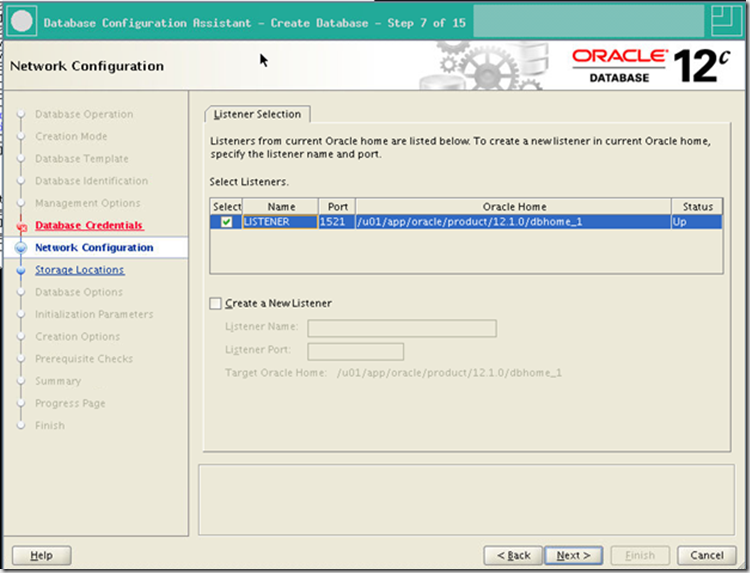Click the Management Options step
The image size is (750, 573).
(x=88, y=203)
